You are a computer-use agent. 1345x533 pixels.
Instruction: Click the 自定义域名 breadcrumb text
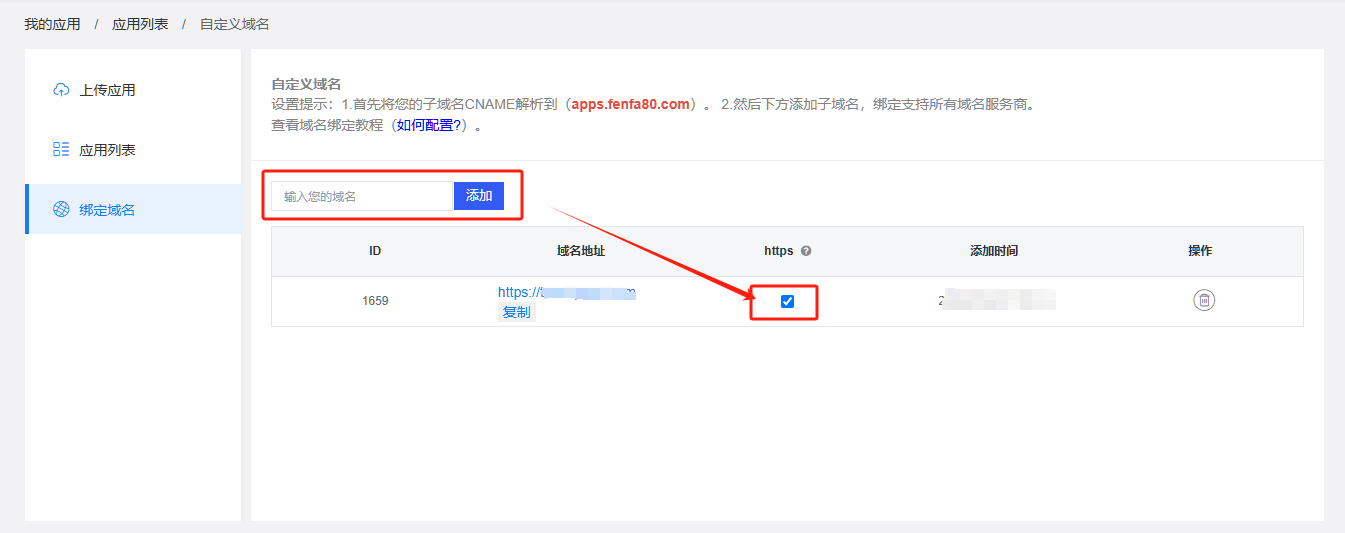tap(234, 24)
